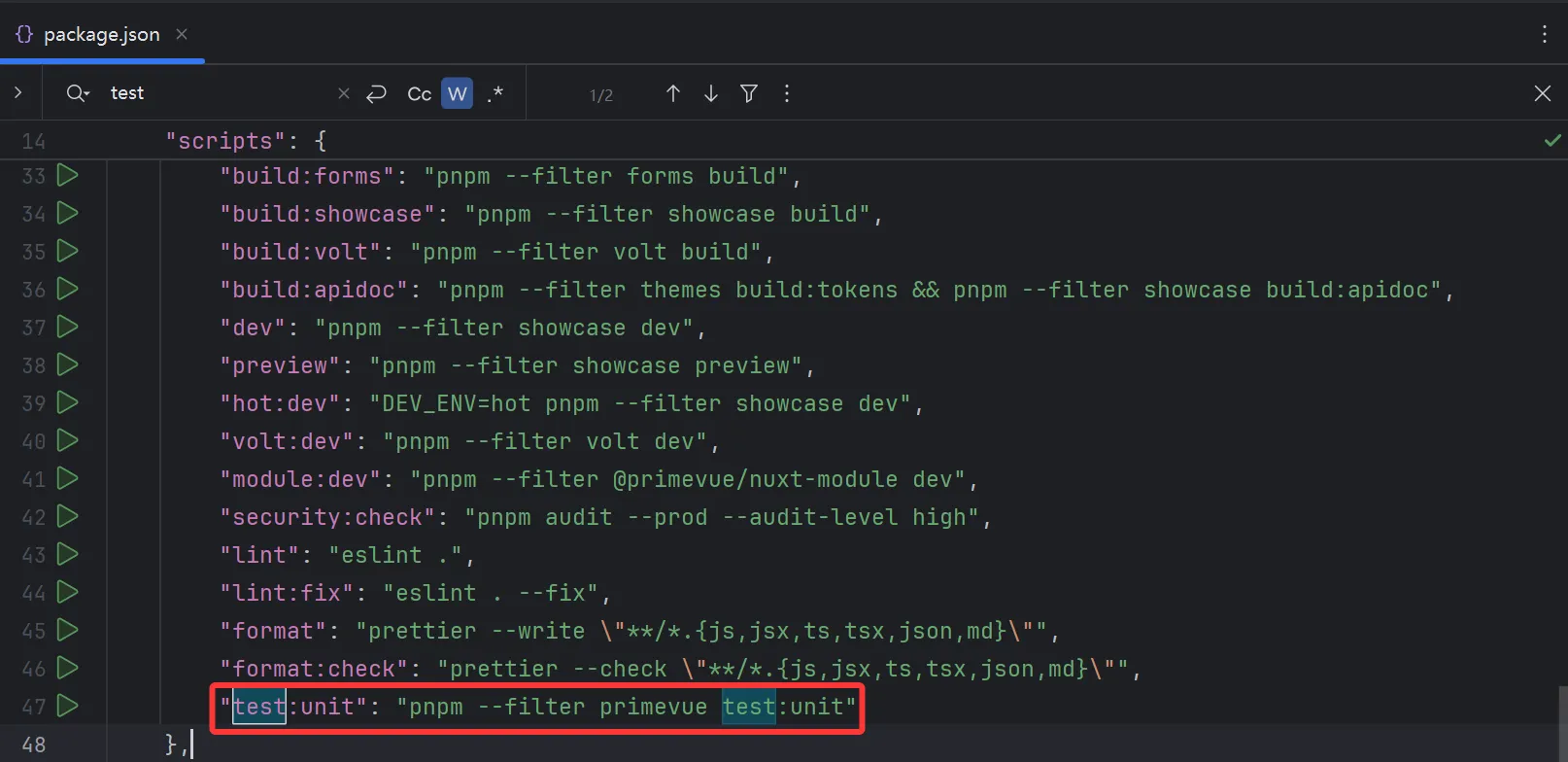
Task: Jump to next search occurrence arrow
Action: click(x=711, y=93)
